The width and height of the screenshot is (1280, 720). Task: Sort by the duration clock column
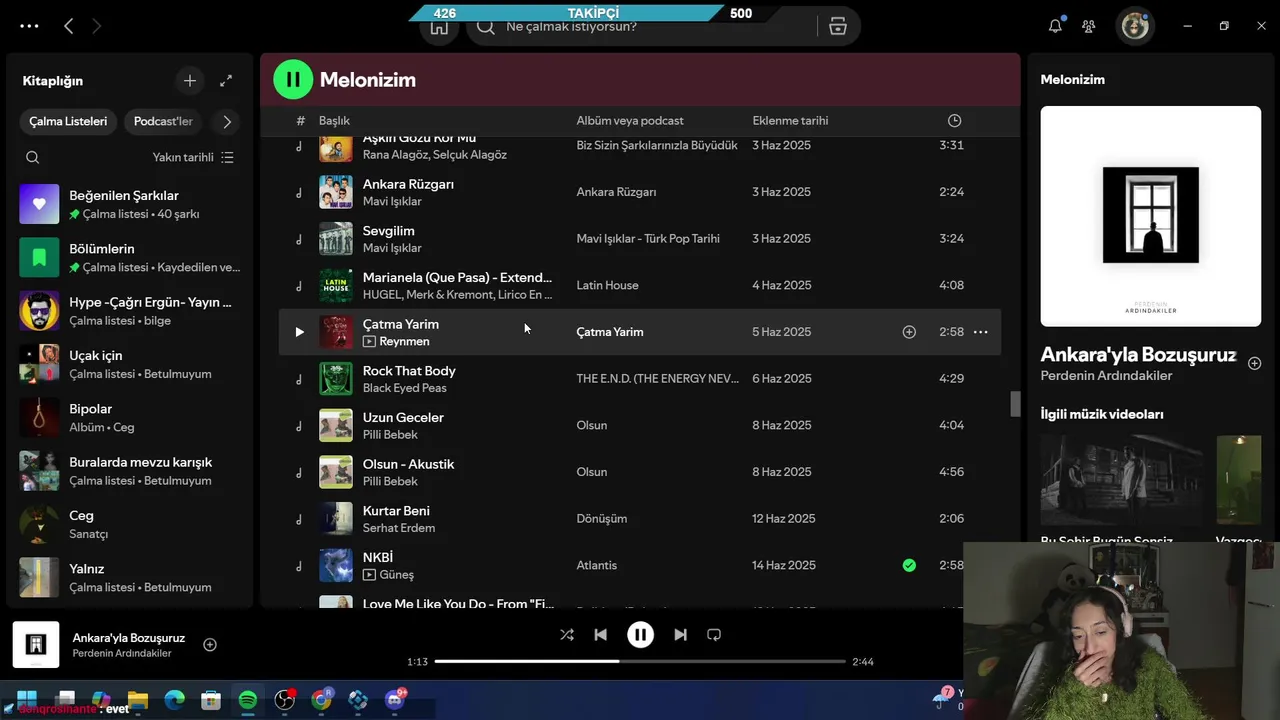pos(954,121)
